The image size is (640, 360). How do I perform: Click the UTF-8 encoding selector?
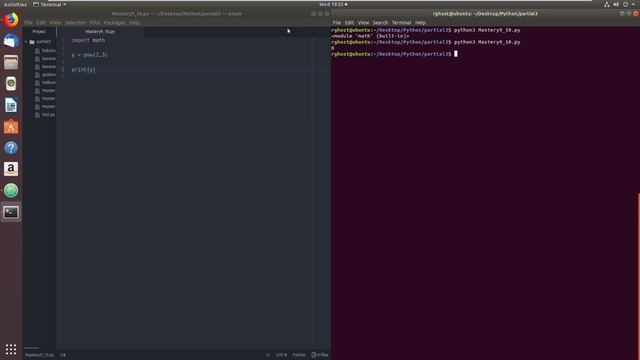pyautogui.click(x=281, y=355)
